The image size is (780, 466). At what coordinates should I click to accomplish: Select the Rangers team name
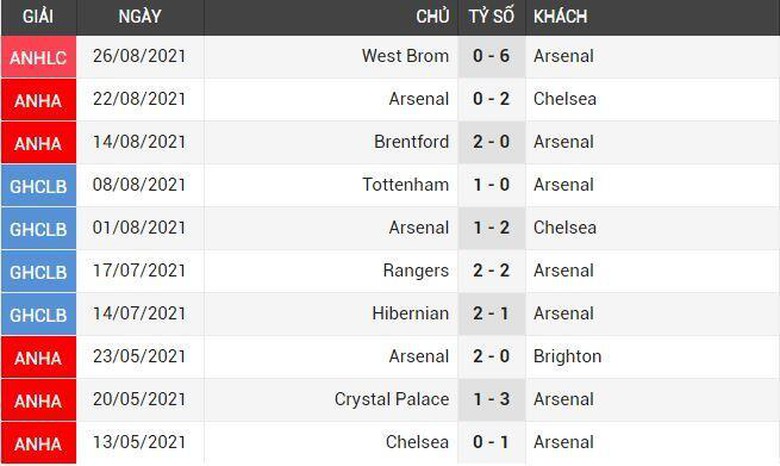coord(415,270)
